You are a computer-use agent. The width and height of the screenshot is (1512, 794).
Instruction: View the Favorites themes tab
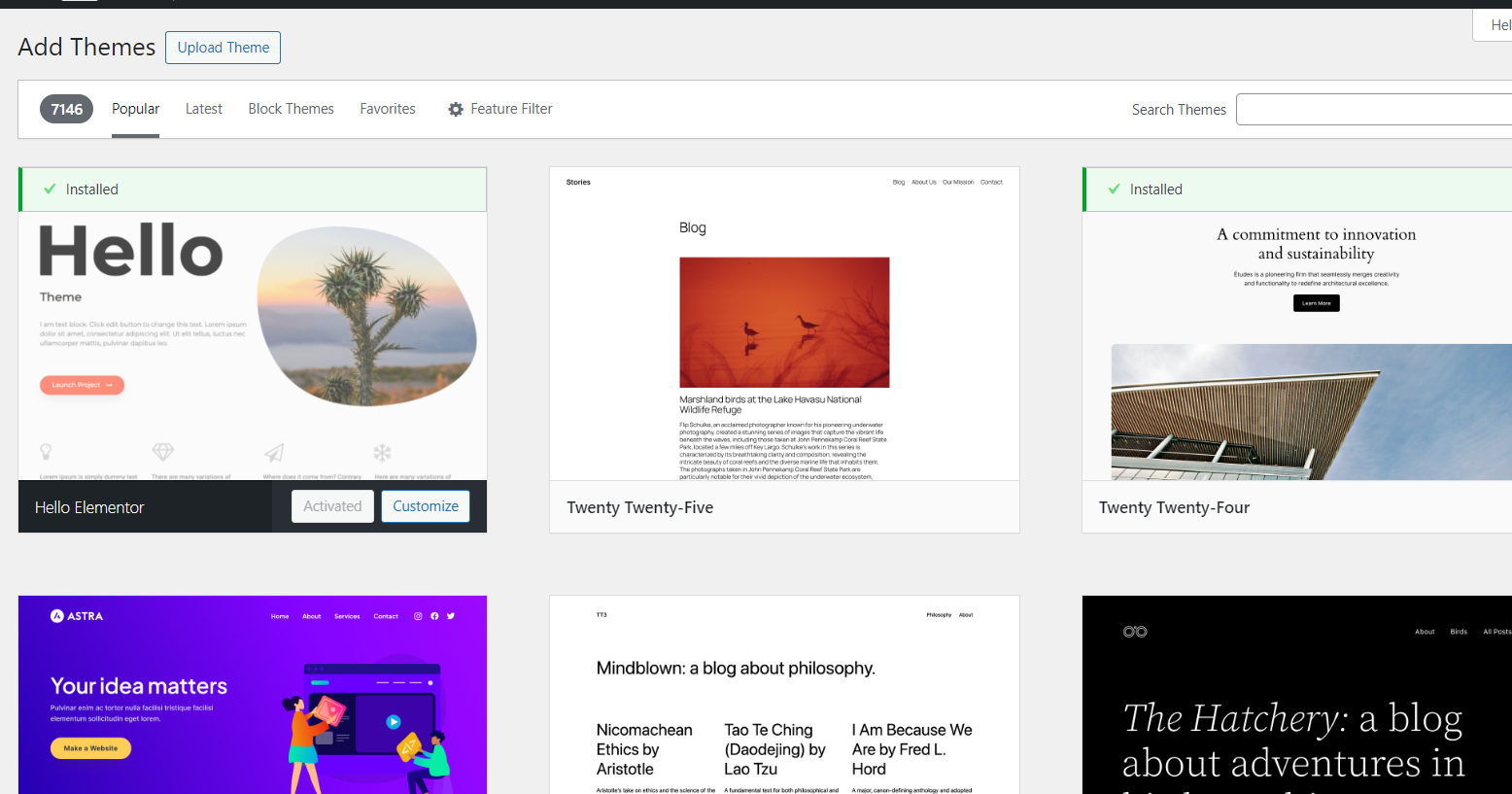click(388, 109)
